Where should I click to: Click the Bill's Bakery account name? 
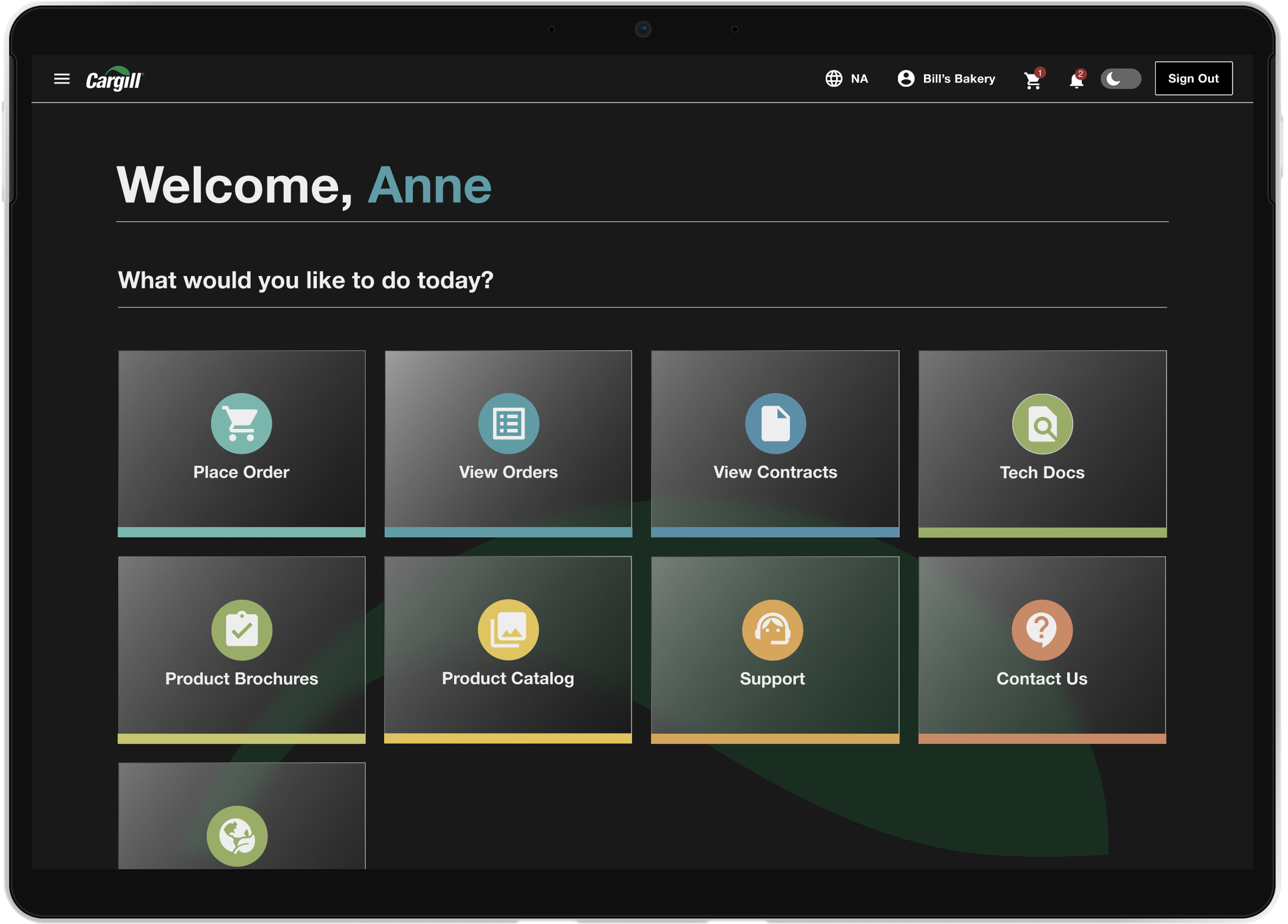click(959, 79)
